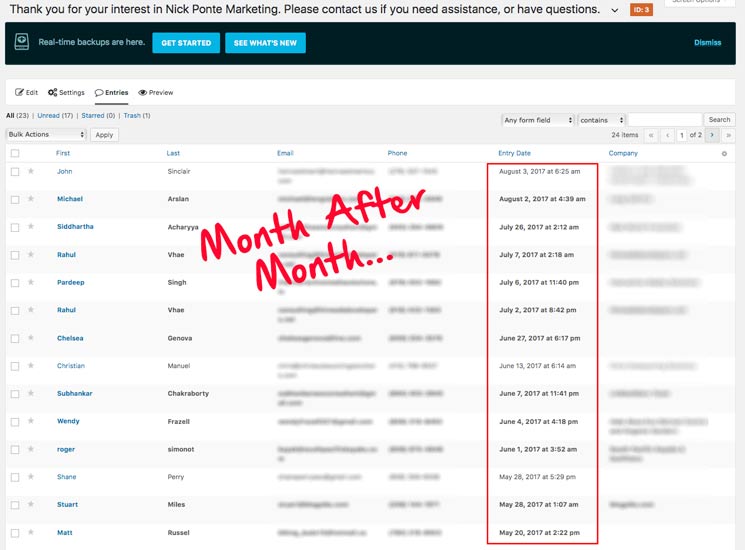Image resolution: width=745 pixels, height=550 pixels.
Task: Click the search text field
Action: point(665,120)
